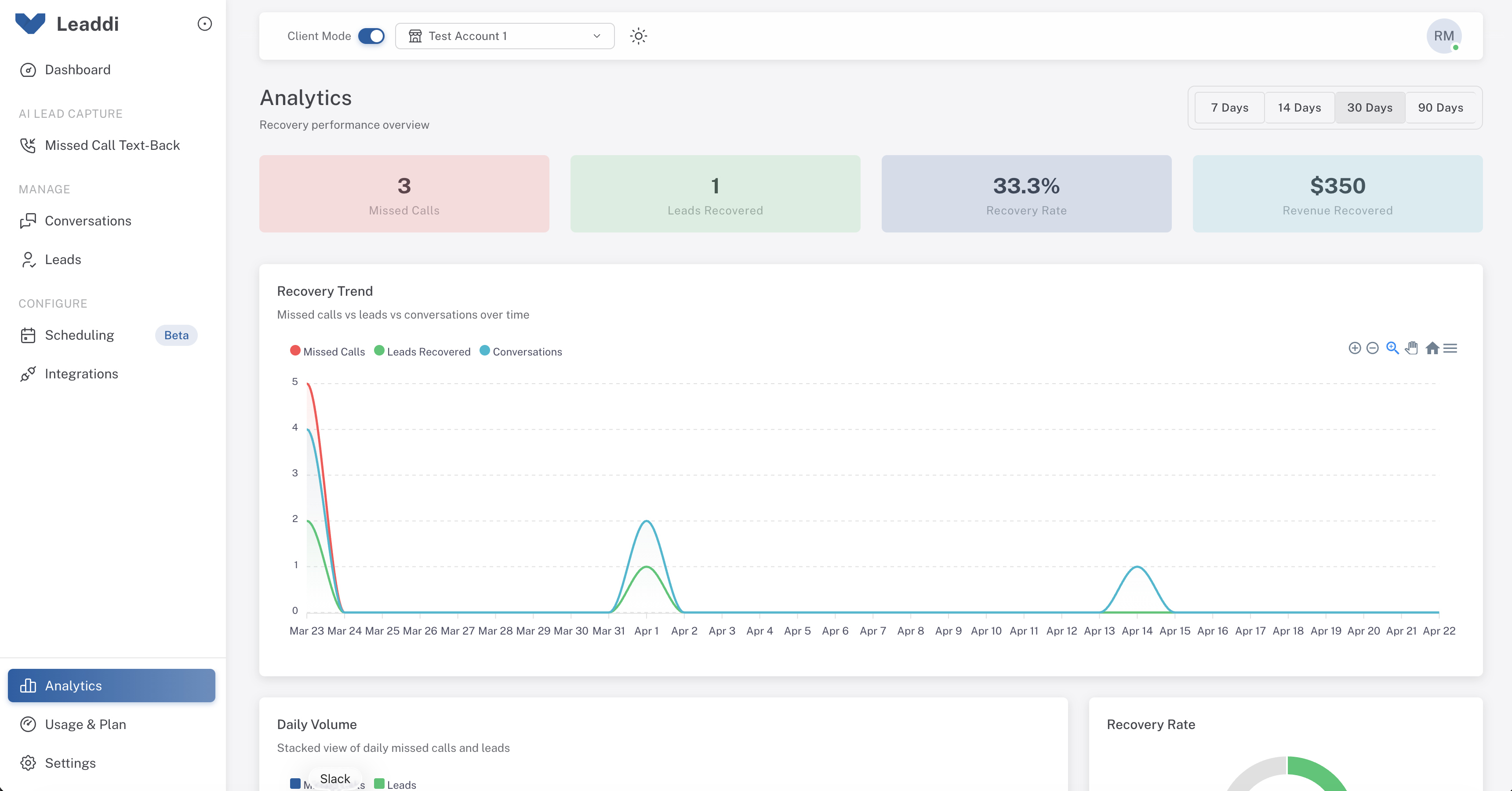Click the sidebar collapse circle icon
This screenshot has height=791, width=1512.
(x=204, y=24)
